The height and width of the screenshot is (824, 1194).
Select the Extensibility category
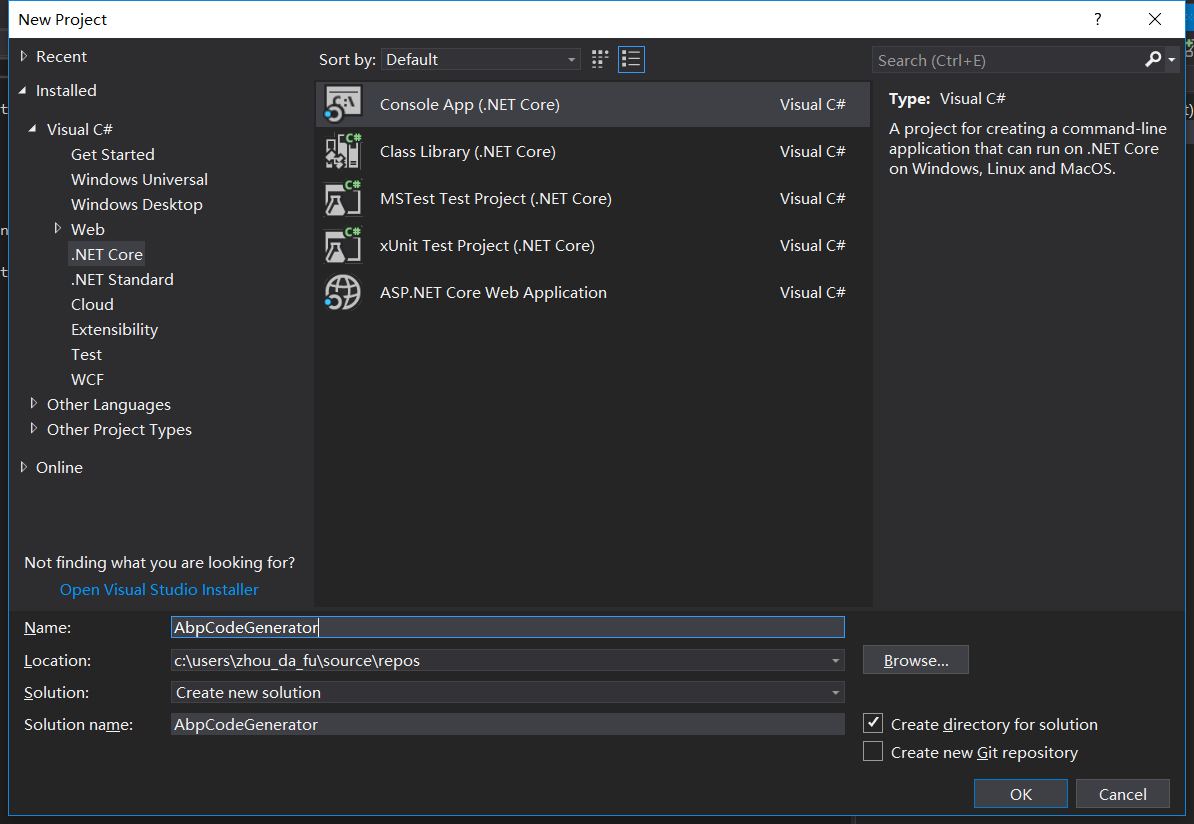coord(114,330)
